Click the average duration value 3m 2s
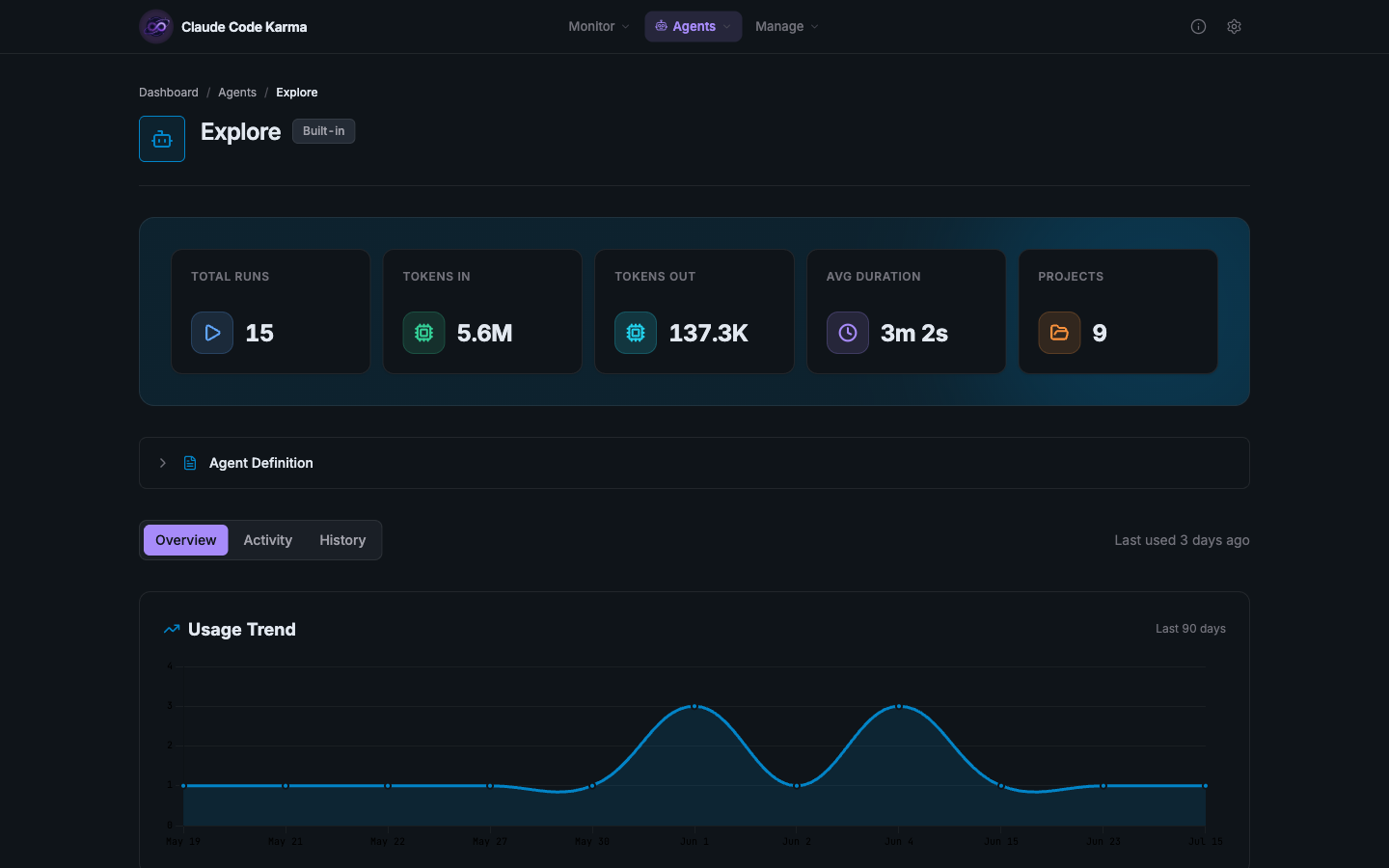Screen dimensions: 1389x868 (914, 333)
